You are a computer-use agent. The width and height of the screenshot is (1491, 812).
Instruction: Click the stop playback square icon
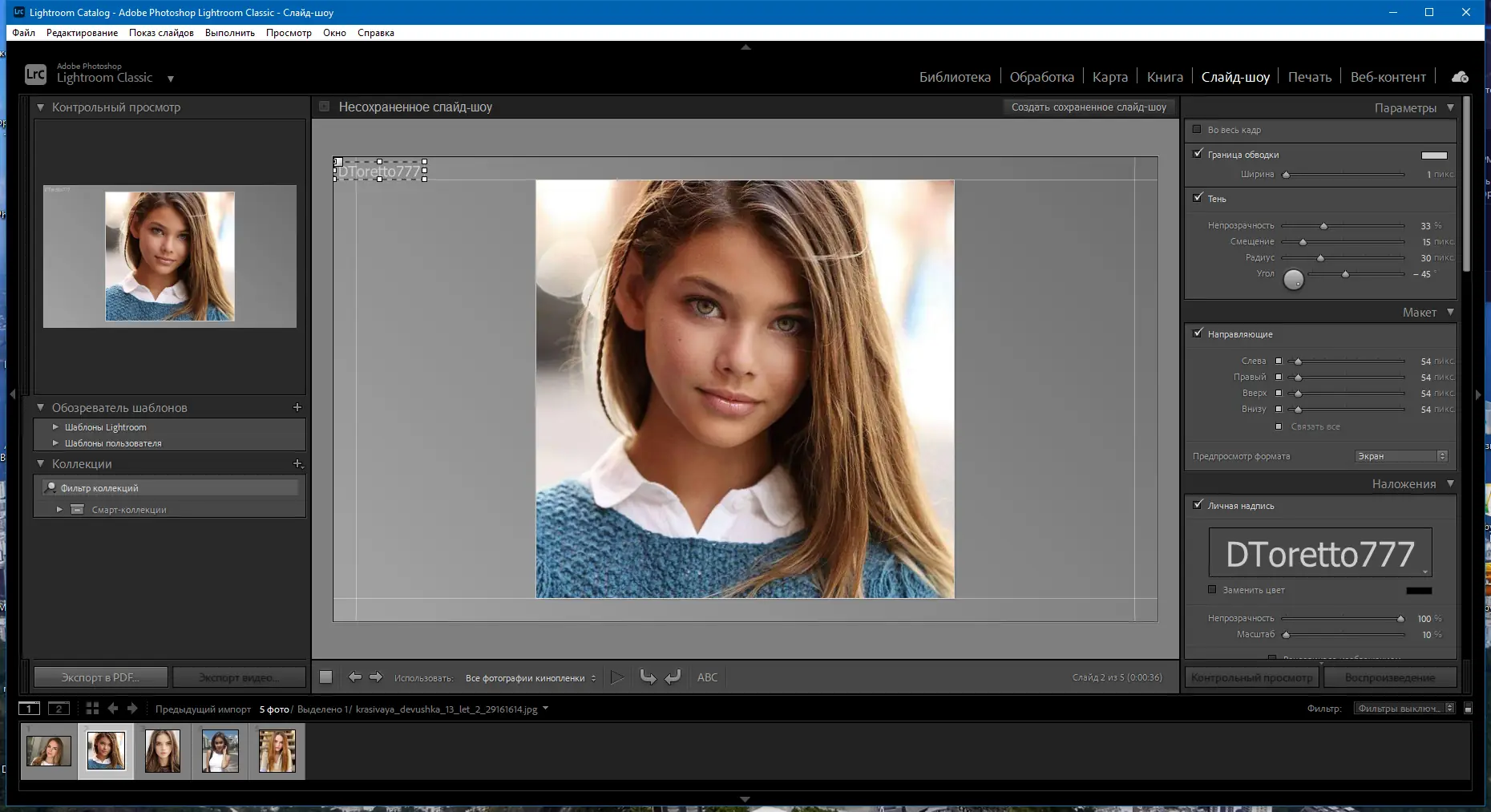[325, 677]
